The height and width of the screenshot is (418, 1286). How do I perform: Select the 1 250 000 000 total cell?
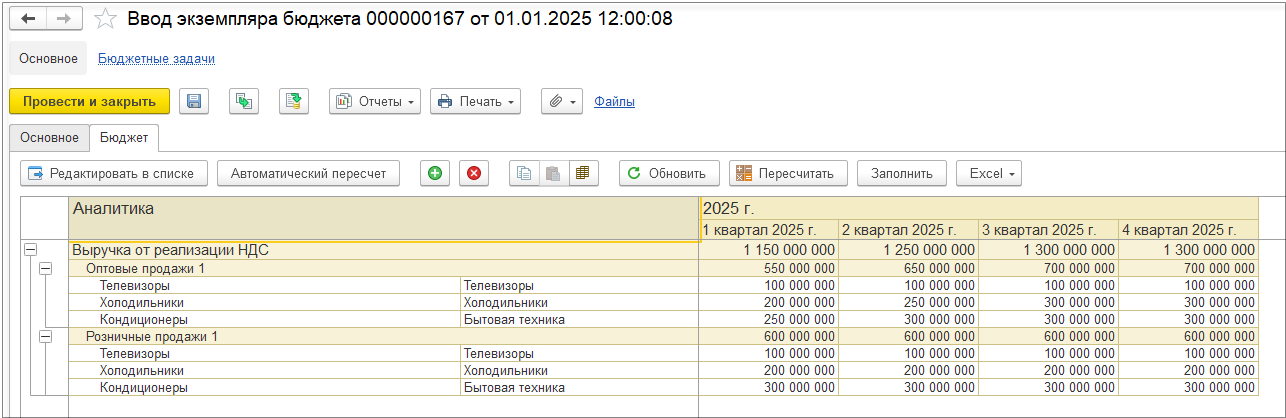pos(908,251)
